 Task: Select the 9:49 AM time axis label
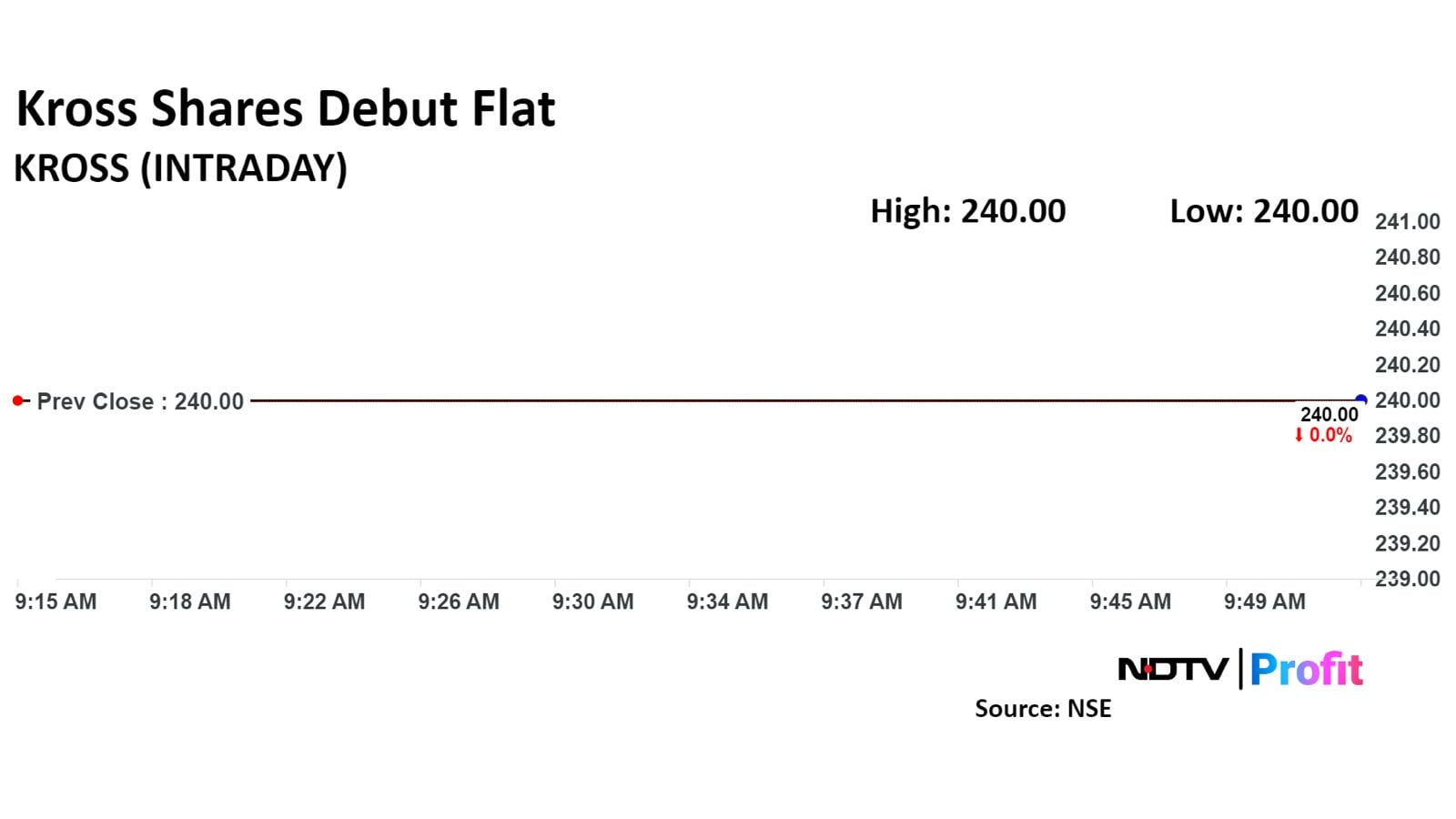(1264, 602)
